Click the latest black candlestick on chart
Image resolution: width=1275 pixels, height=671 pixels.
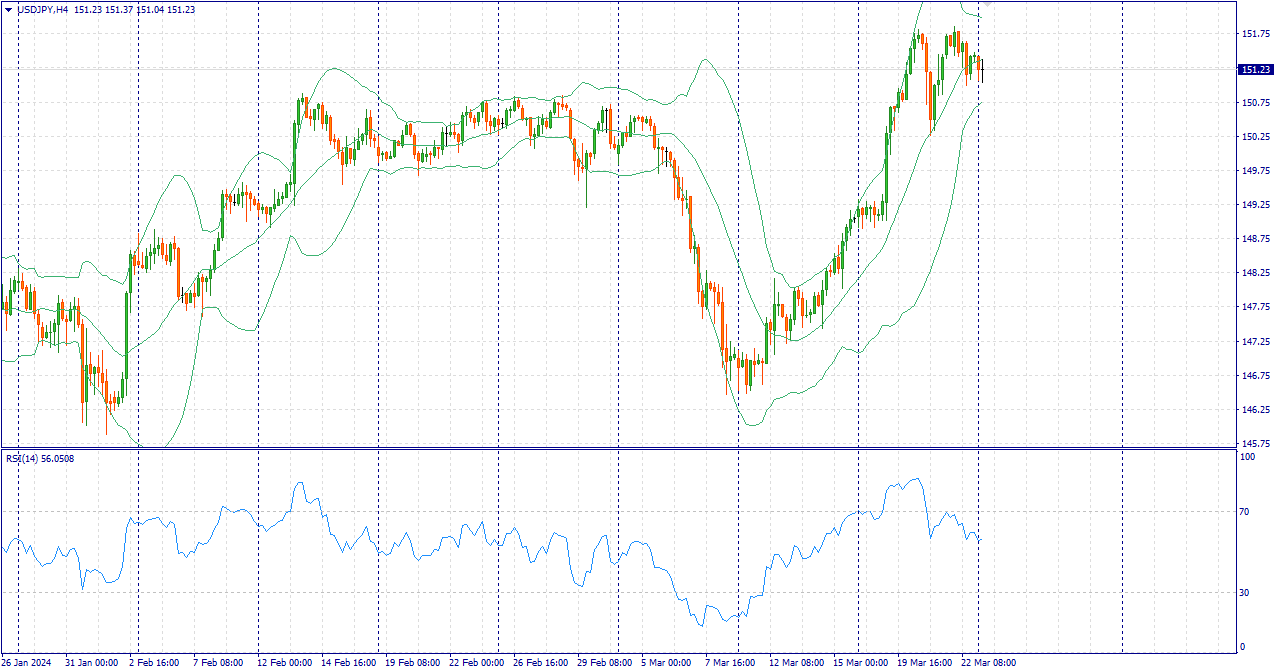[982, 70]
